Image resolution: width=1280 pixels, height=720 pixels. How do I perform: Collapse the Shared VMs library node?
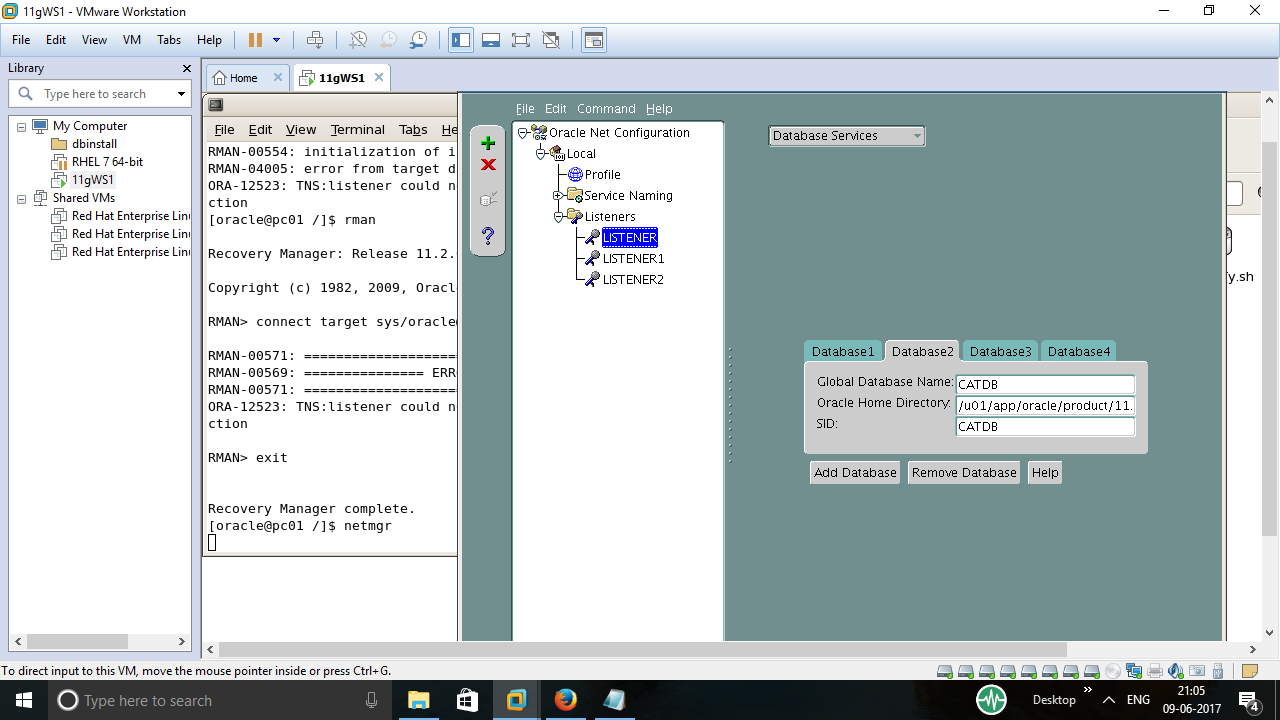click(22, 198)
